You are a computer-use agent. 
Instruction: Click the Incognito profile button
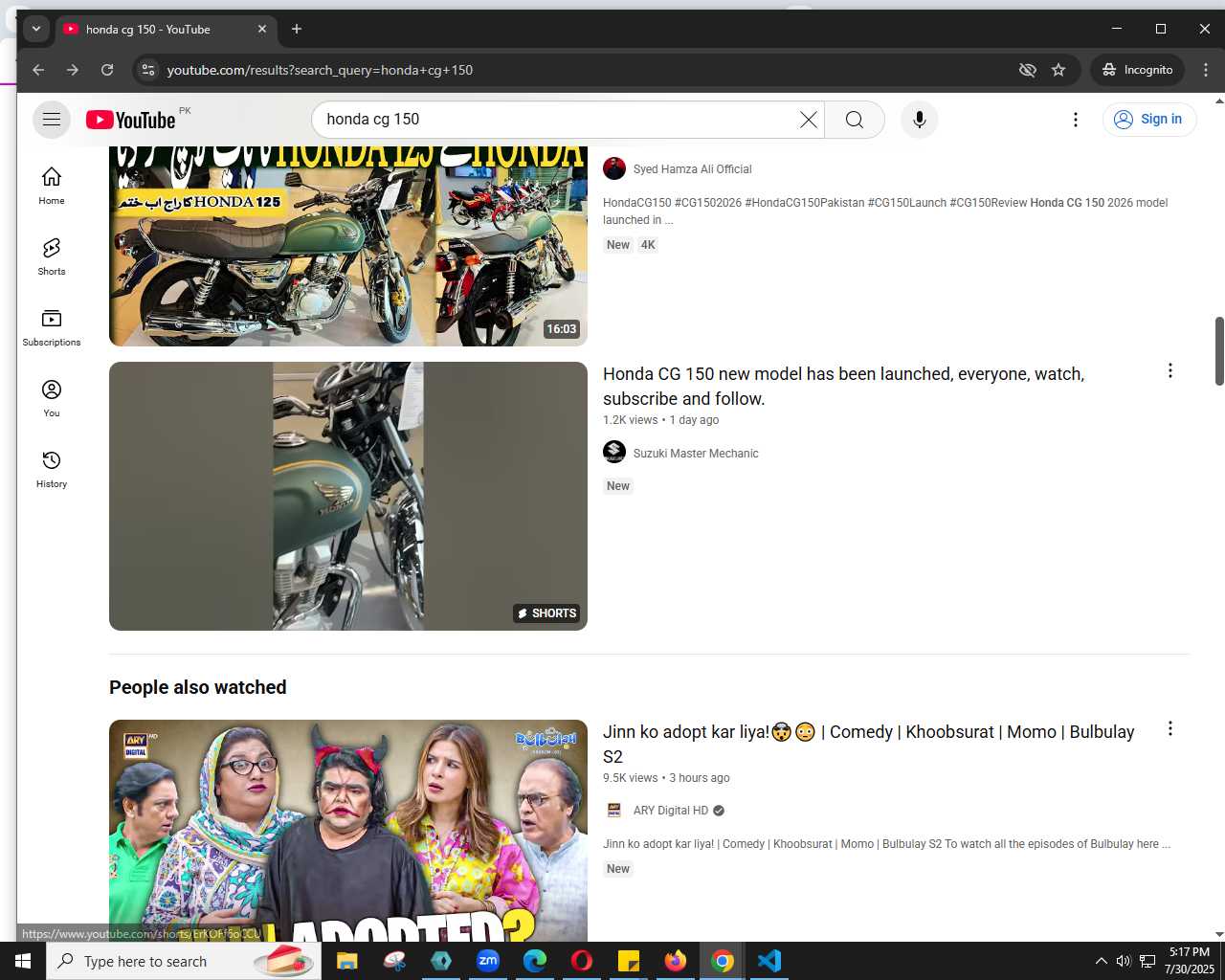pyautogui.click(x=1137, y=70)
